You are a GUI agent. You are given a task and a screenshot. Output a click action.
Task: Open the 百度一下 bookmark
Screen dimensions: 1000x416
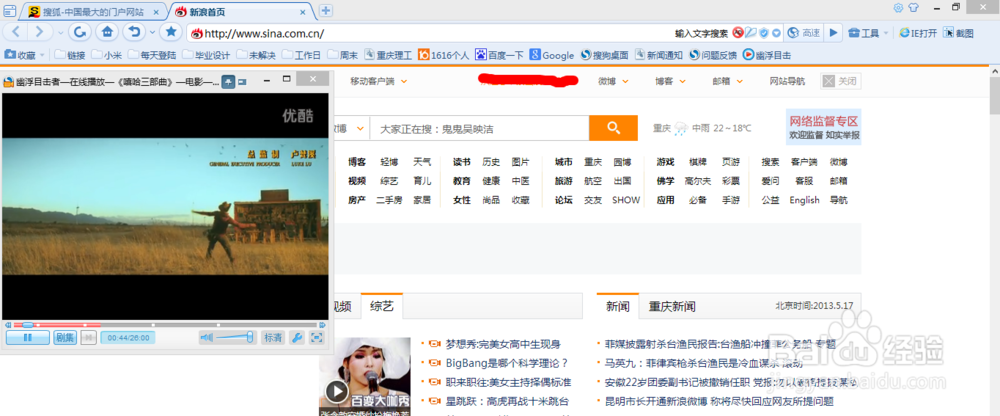coord(500,56)
